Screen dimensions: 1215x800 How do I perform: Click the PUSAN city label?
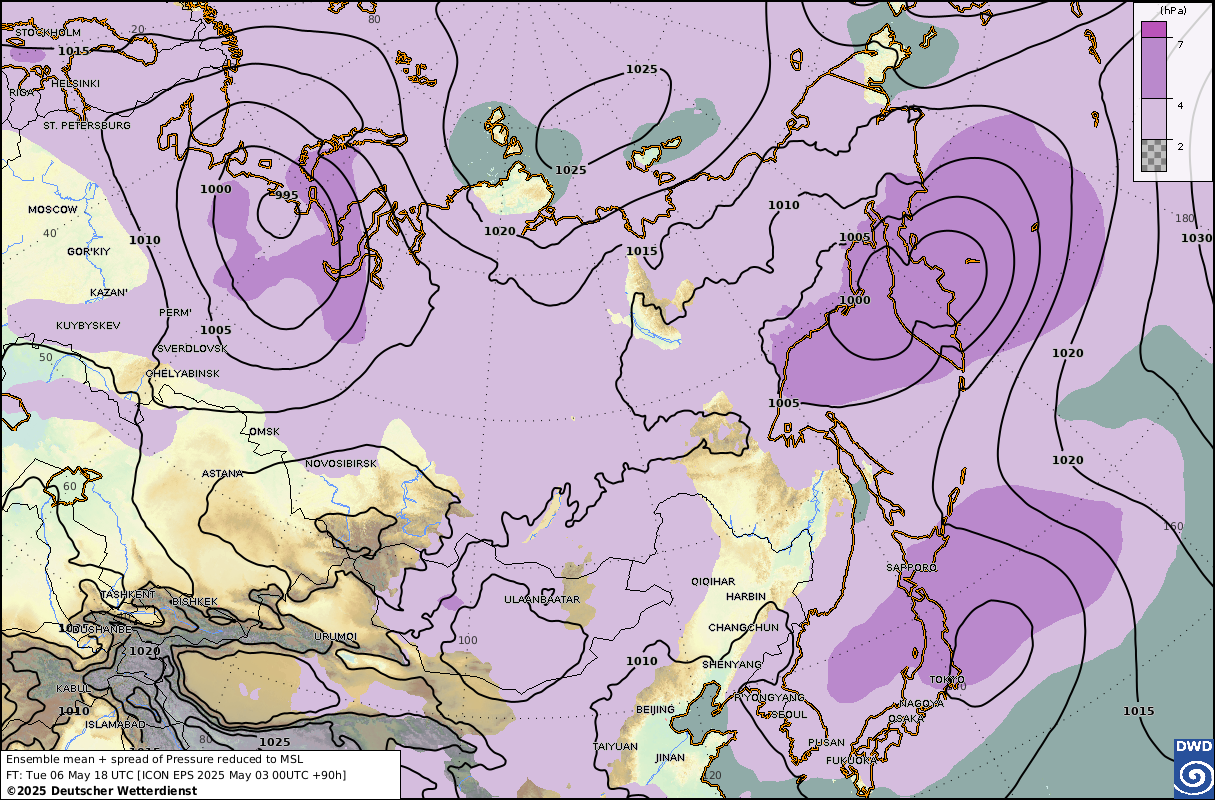click(826, 742)
